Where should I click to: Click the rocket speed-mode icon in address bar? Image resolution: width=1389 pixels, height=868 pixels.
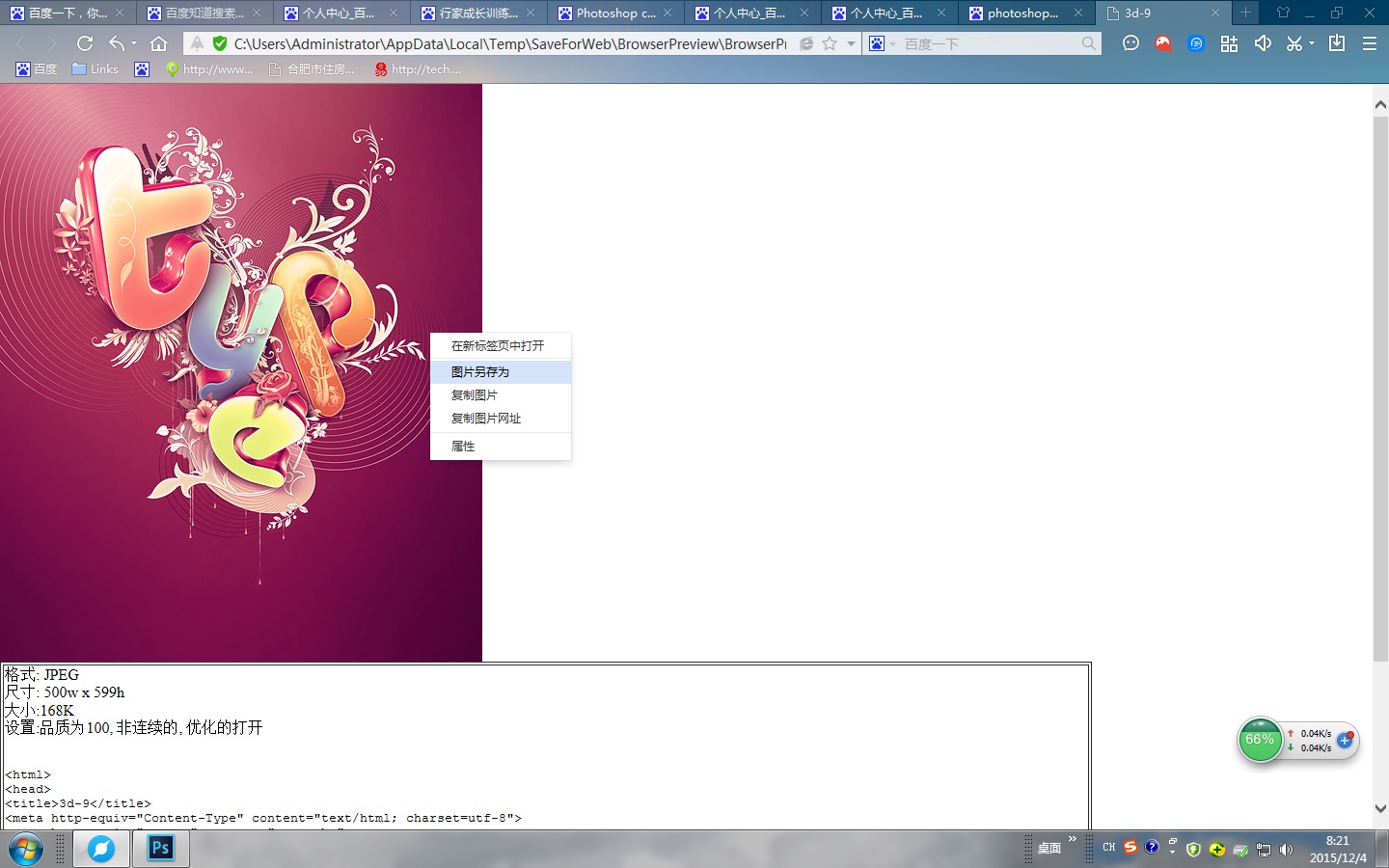pos(197,43)
